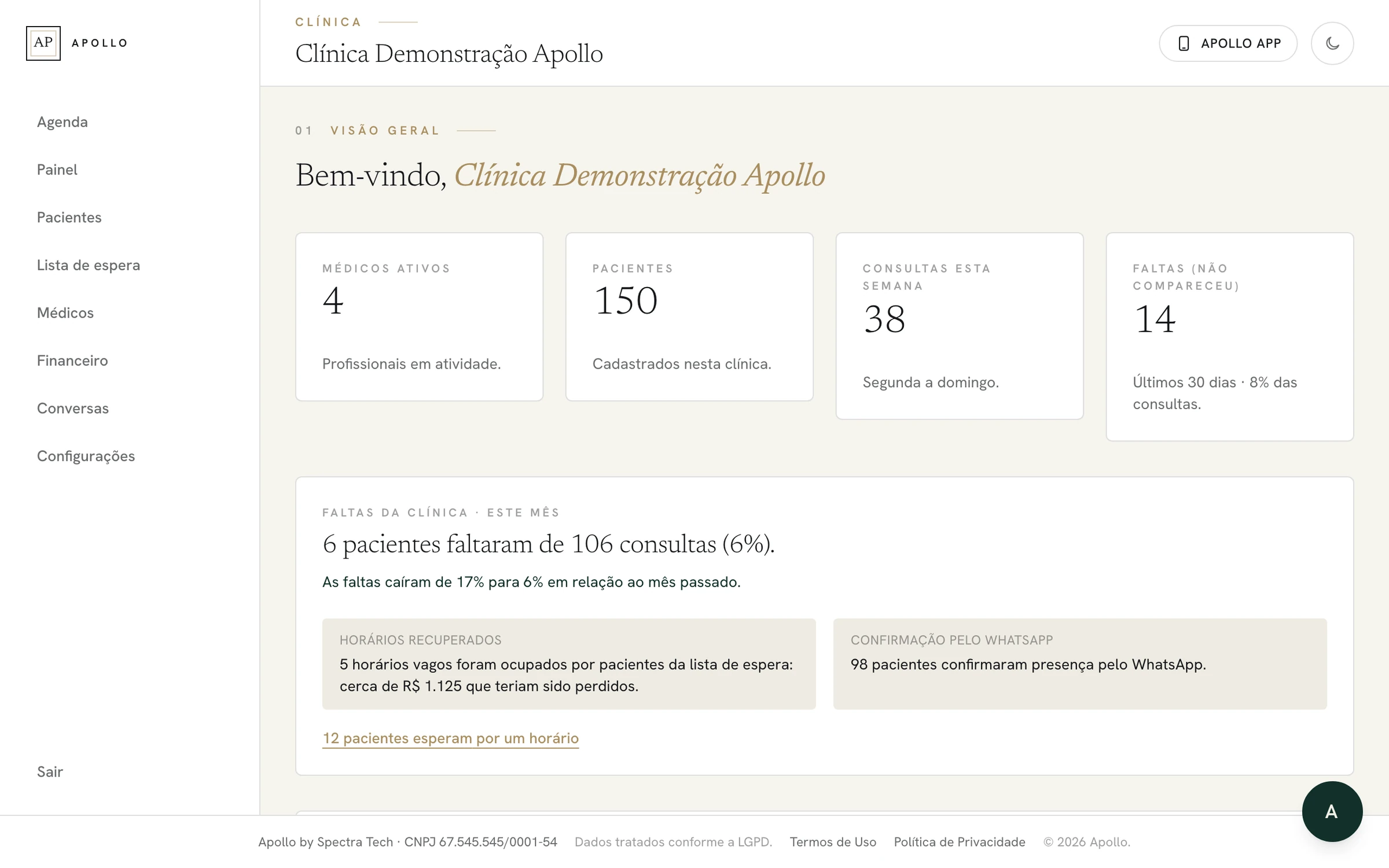Click header title 'Clínica Demonstração Apollo'

tap(449, 54)
